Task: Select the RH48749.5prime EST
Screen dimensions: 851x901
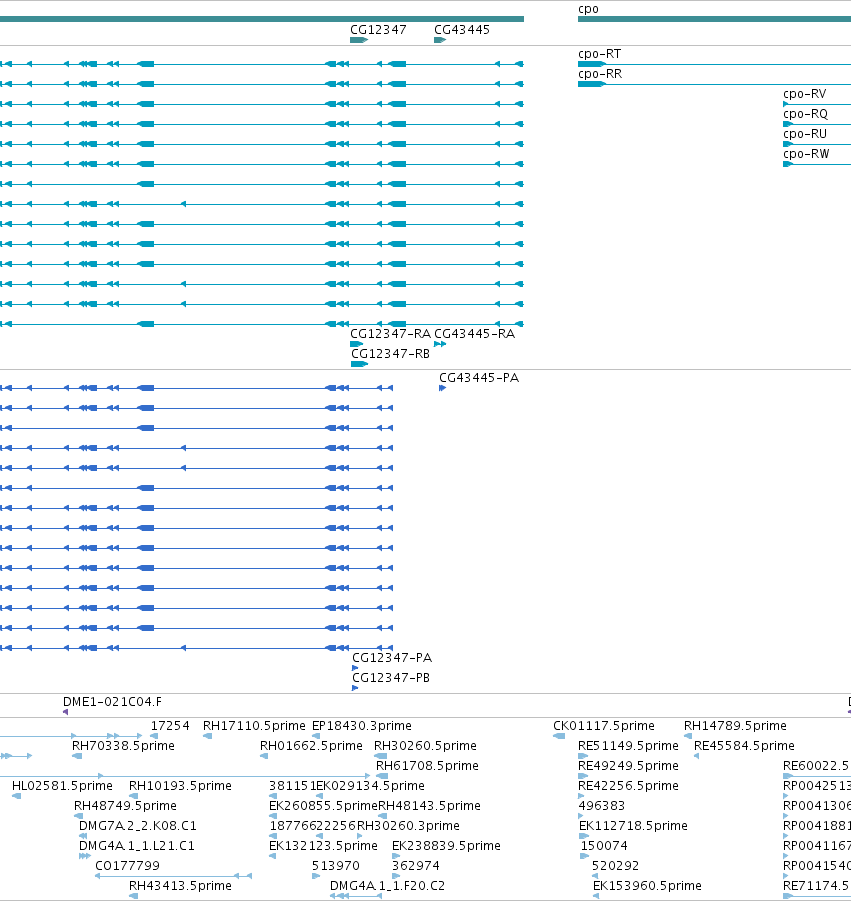Action: pyautogui.click(x=125, y=806)
